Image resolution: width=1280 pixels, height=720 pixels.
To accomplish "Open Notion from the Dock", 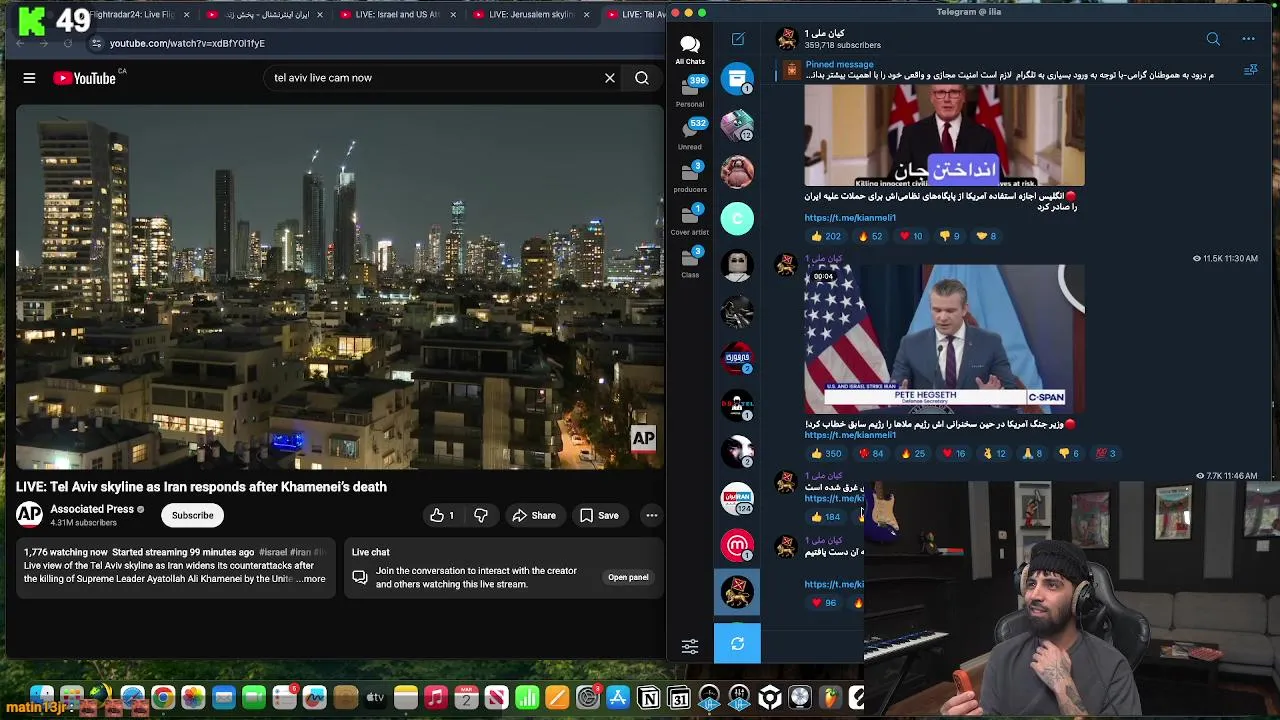I will (x=649, y=697).
